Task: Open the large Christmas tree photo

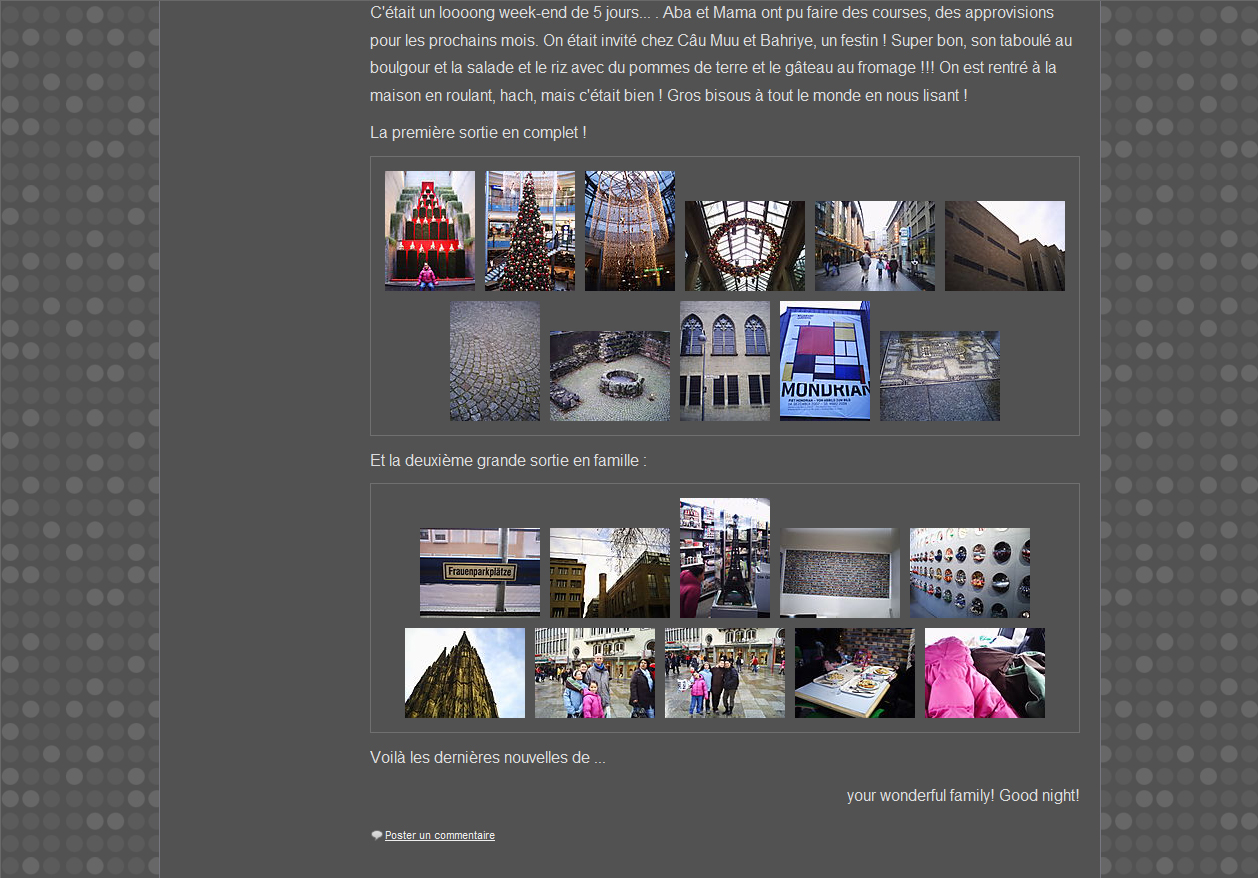Action: (x=530, y=231)
